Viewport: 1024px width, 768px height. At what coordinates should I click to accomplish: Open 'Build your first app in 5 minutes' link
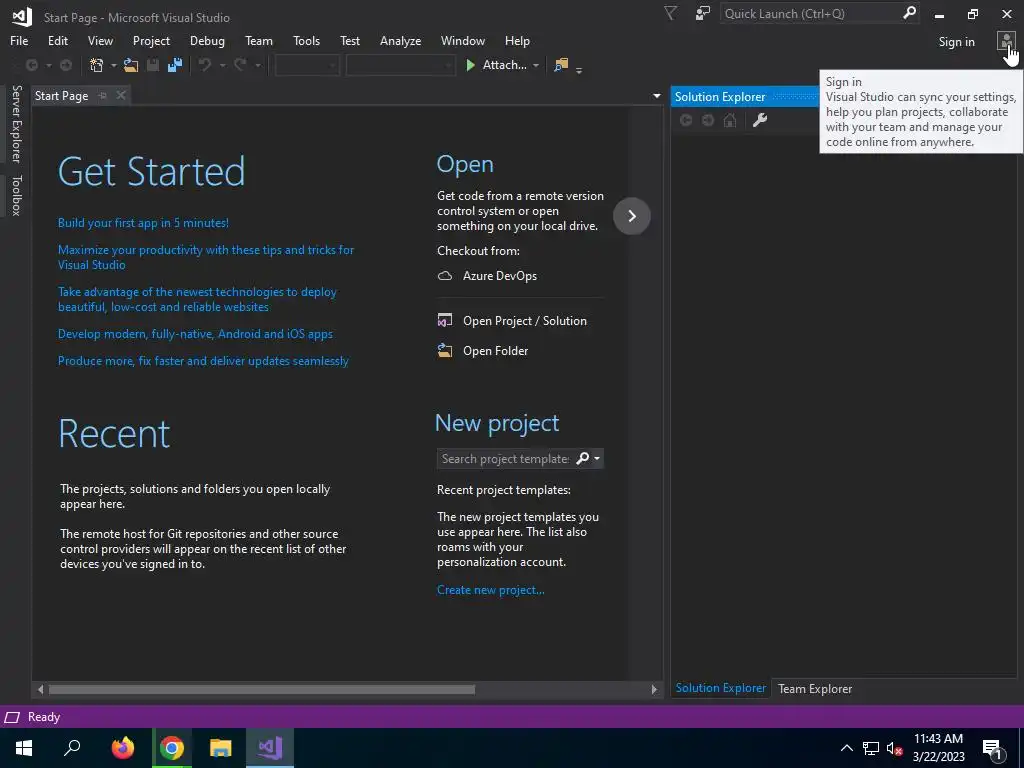pyautogui.click(x=143, y=223)
